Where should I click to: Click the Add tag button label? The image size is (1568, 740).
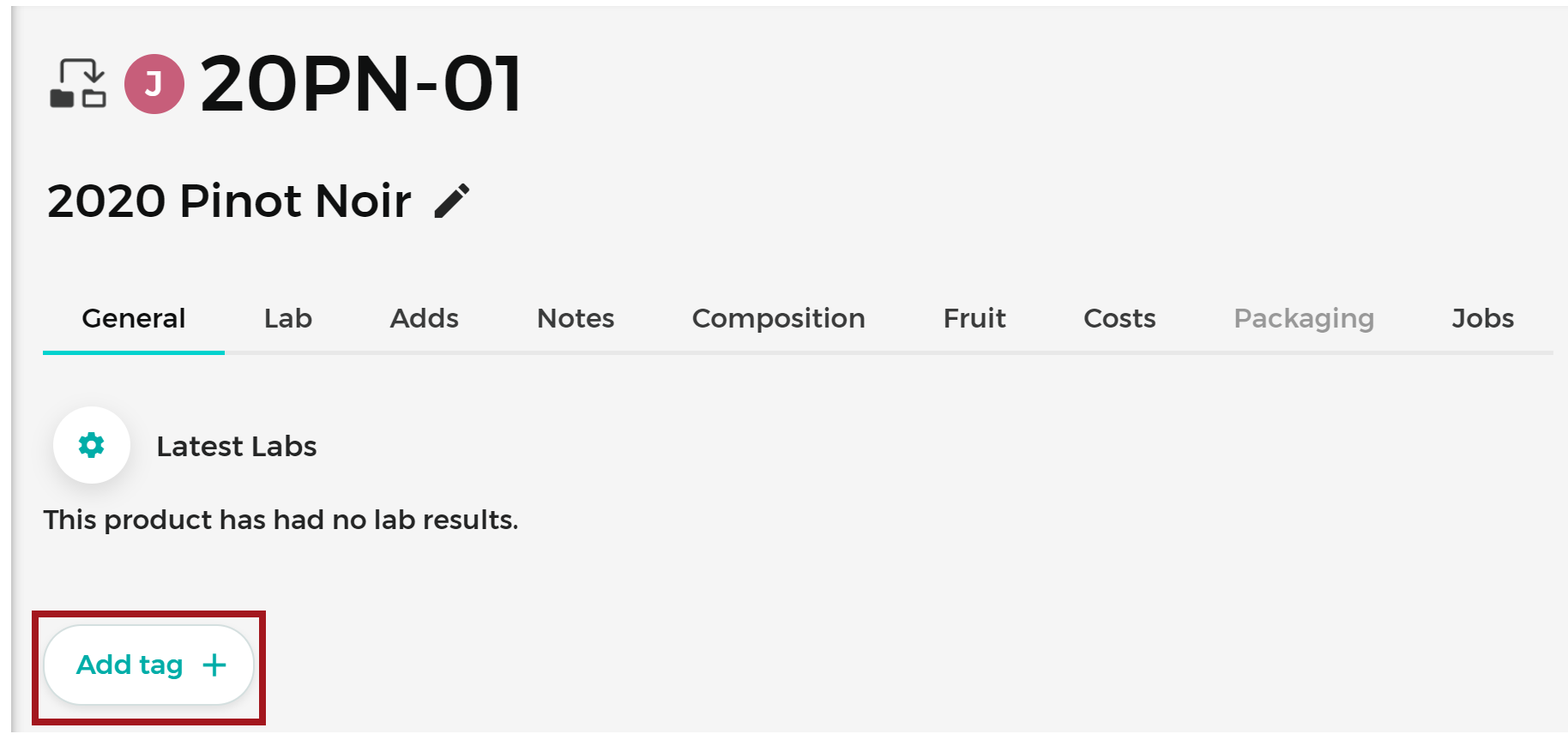130,665
